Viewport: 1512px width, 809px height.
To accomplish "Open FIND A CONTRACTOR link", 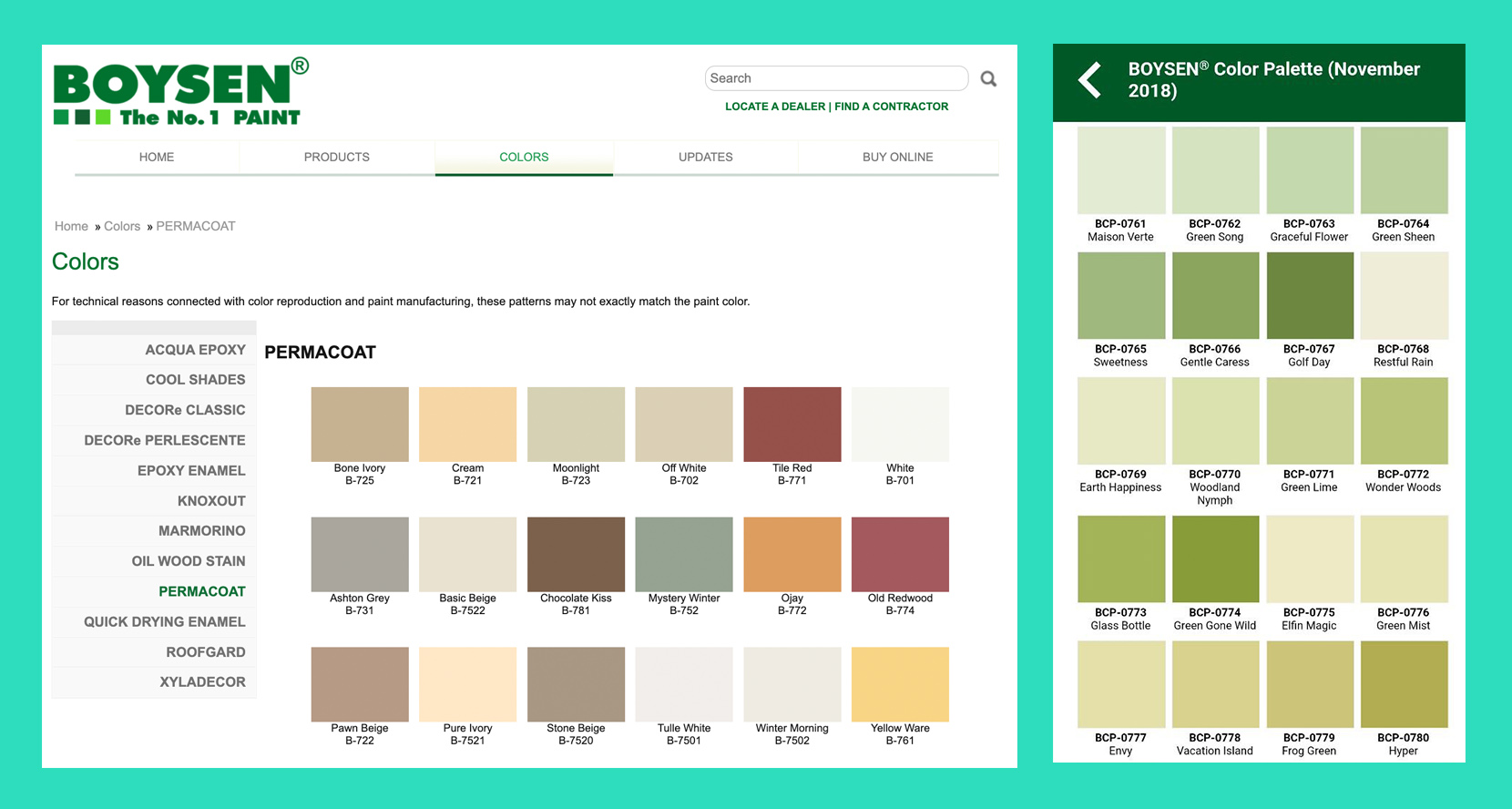I will coord(892,107).
